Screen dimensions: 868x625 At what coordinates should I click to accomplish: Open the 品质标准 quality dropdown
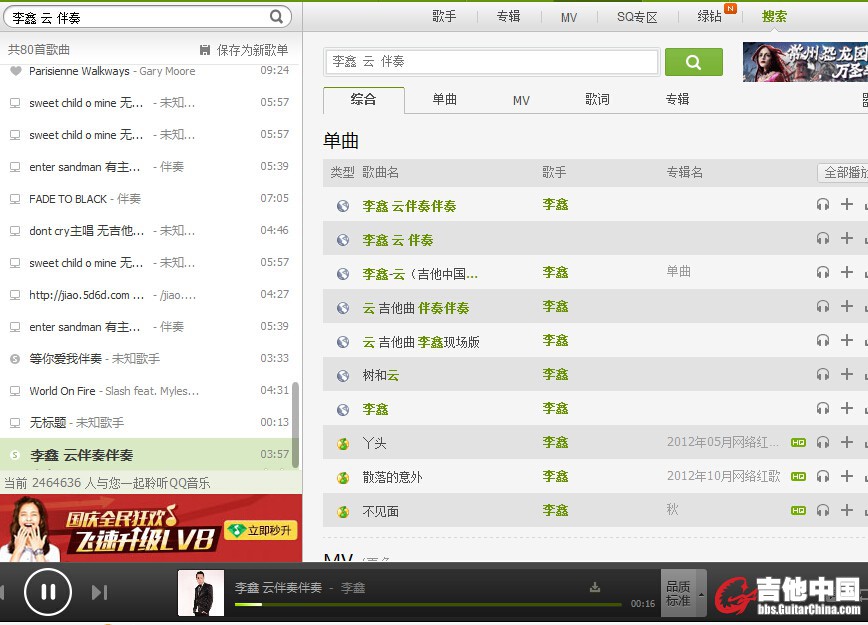click(684, 593)
